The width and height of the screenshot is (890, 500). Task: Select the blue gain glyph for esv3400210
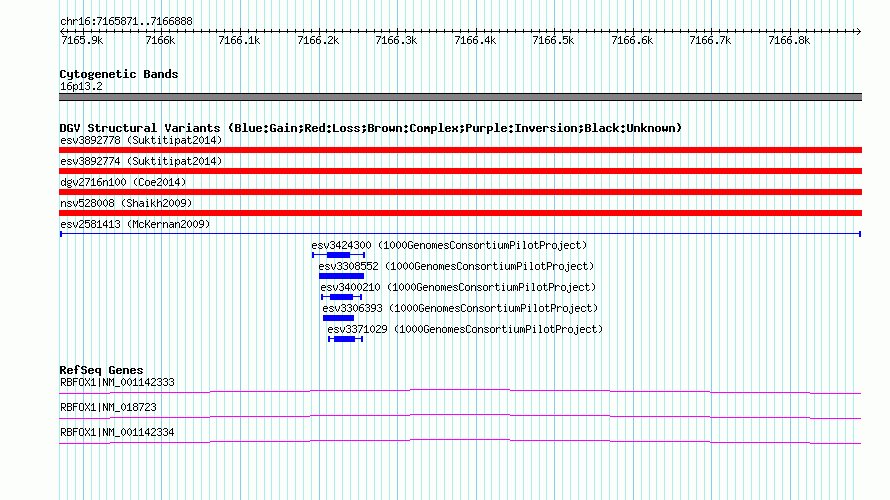(341, 297)
